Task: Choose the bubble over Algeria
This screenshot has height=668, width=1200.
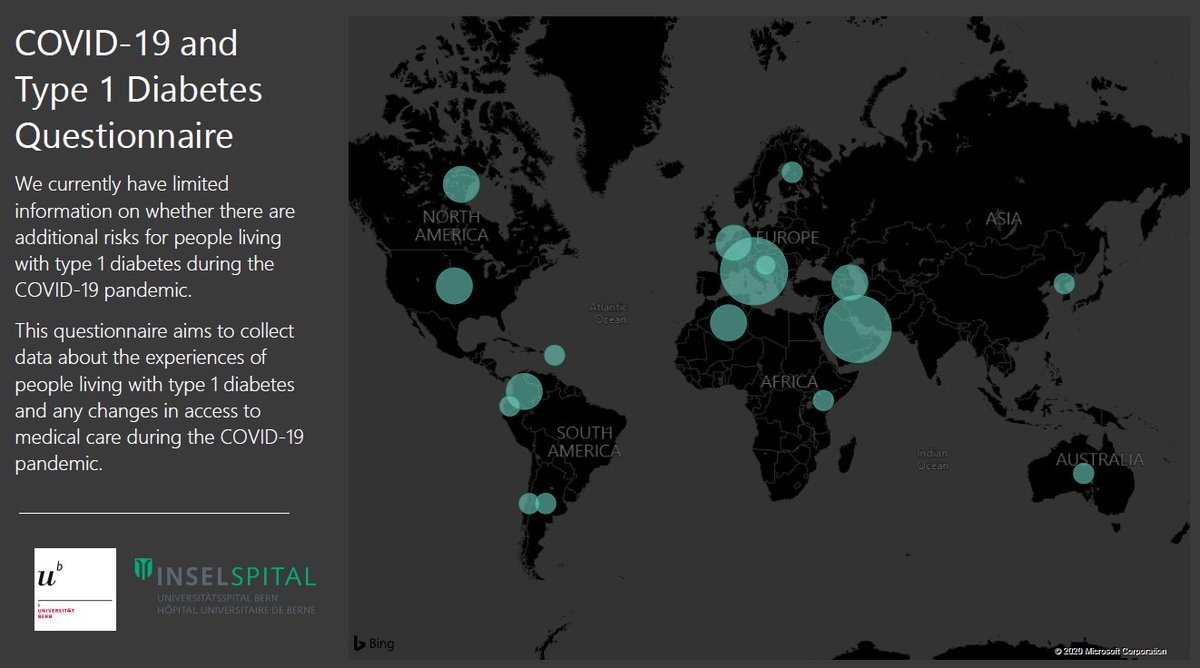Action: tap(728, 323)
